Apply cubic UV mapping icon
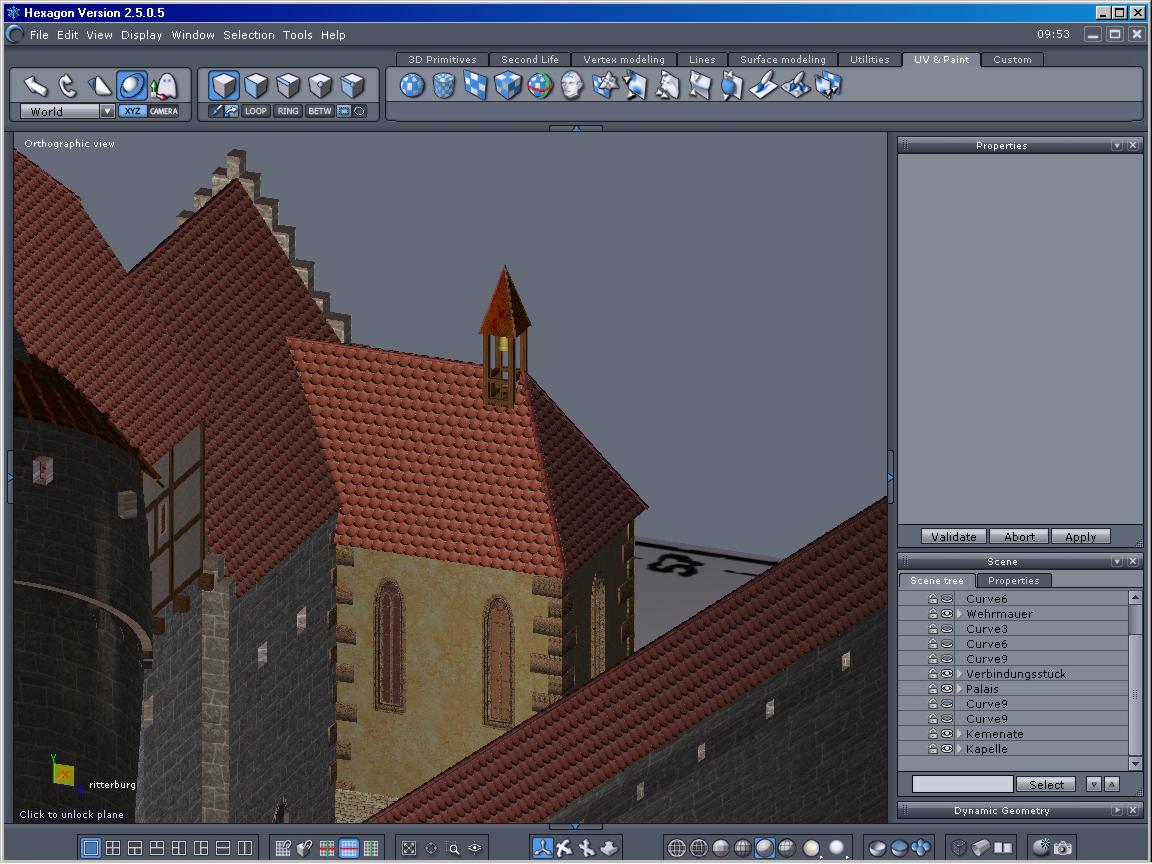Image resolution: width=1152 pixels, height=864 pixels. tap(508, 86)
